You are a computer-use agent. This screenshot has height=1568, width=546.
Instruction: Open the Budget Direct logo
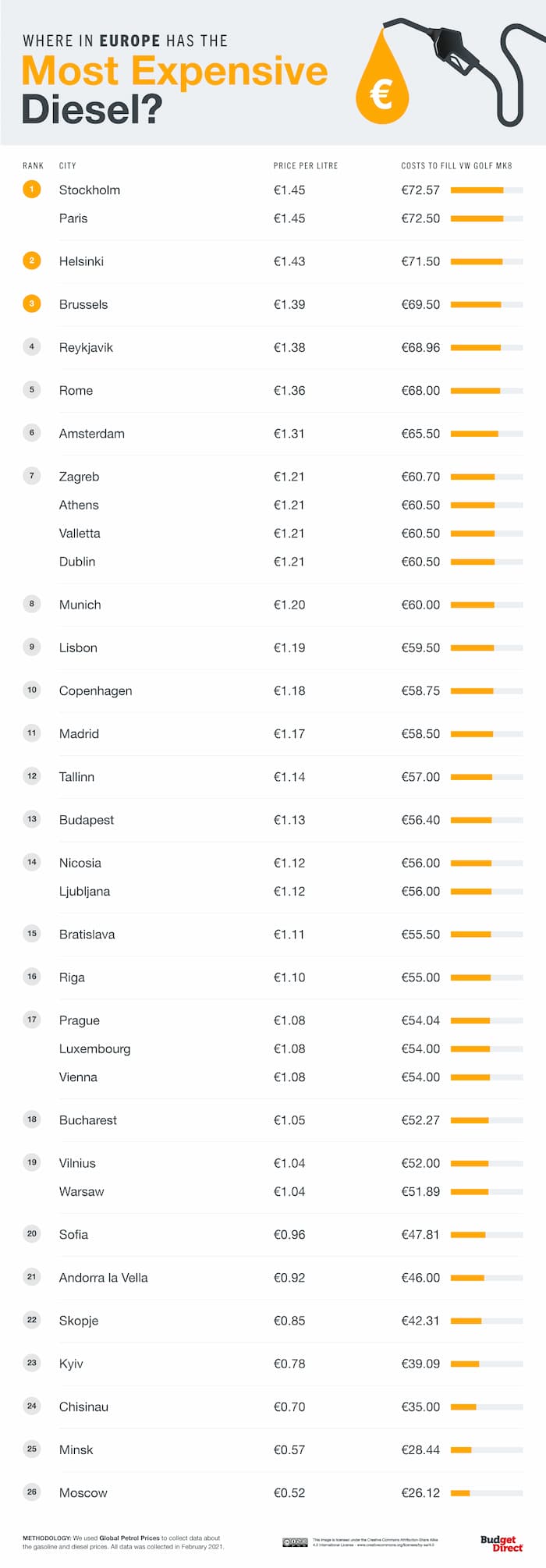(501, 1542)
